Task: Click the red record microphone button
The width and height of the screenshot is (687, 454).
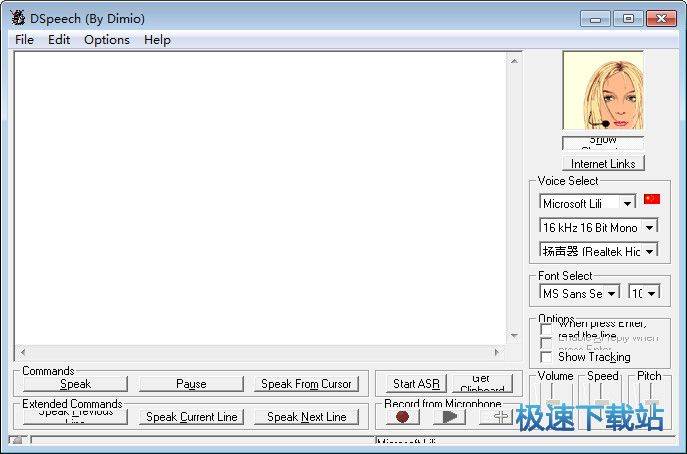Action: (402, 417)
